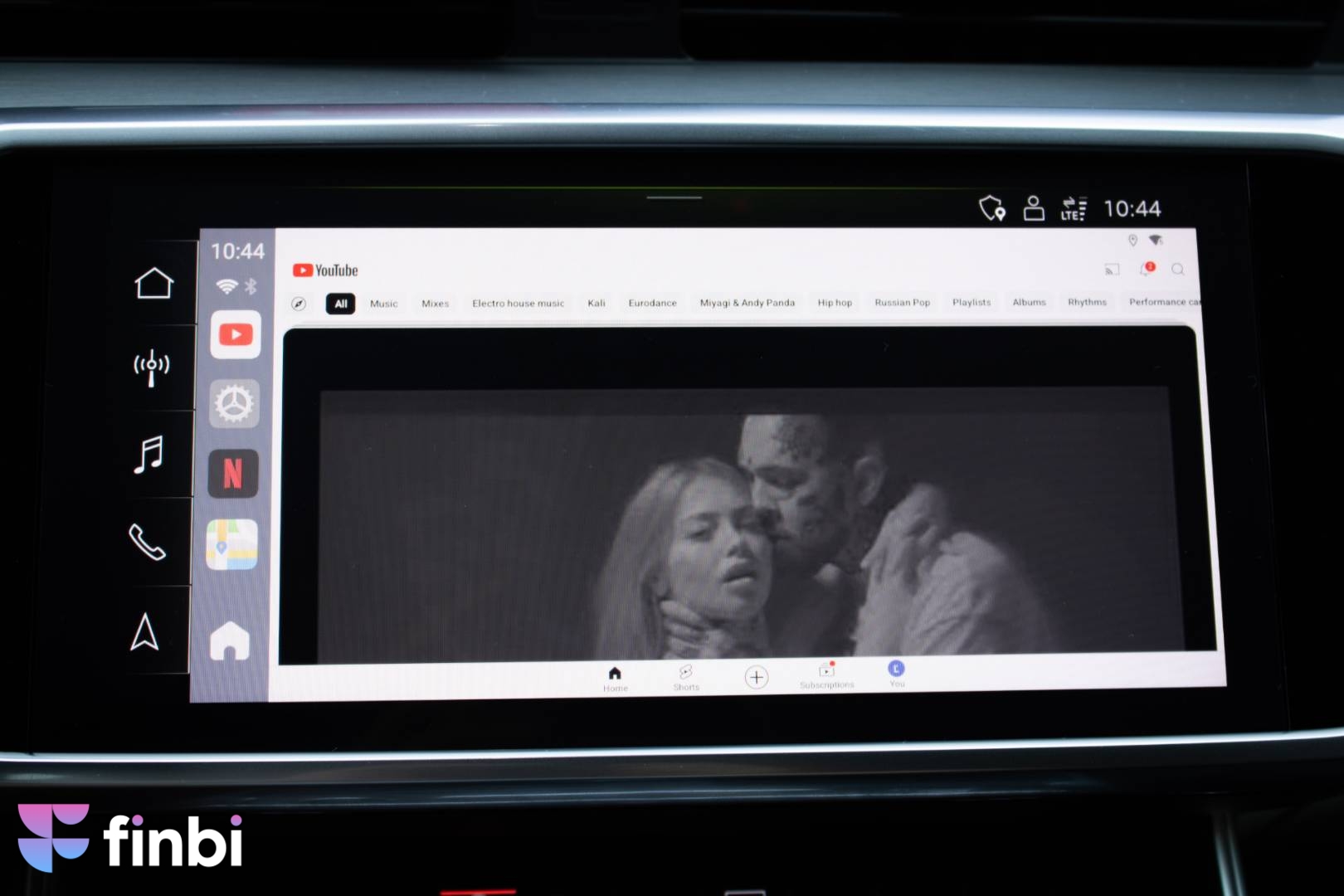Click the YouTube search magnifier icon
The image size is (1344, 896).
[x=1177, y=269]
